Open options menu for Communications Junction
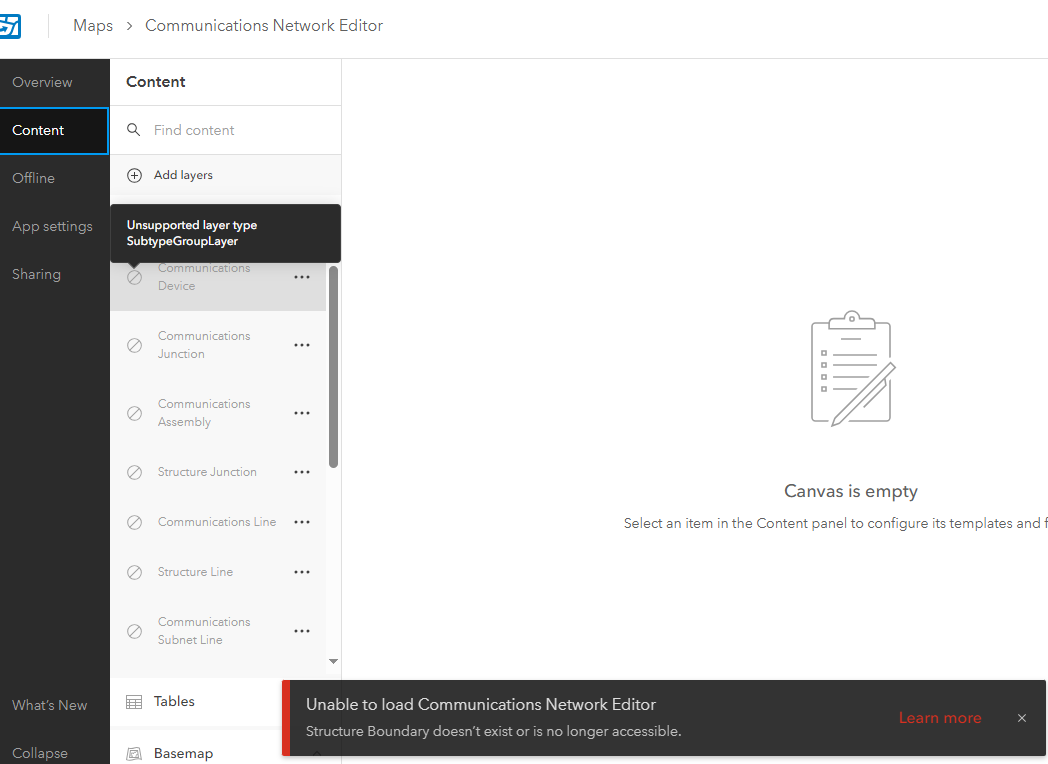The width and height of the screenshot is (1048, 764). pos(302,345)
